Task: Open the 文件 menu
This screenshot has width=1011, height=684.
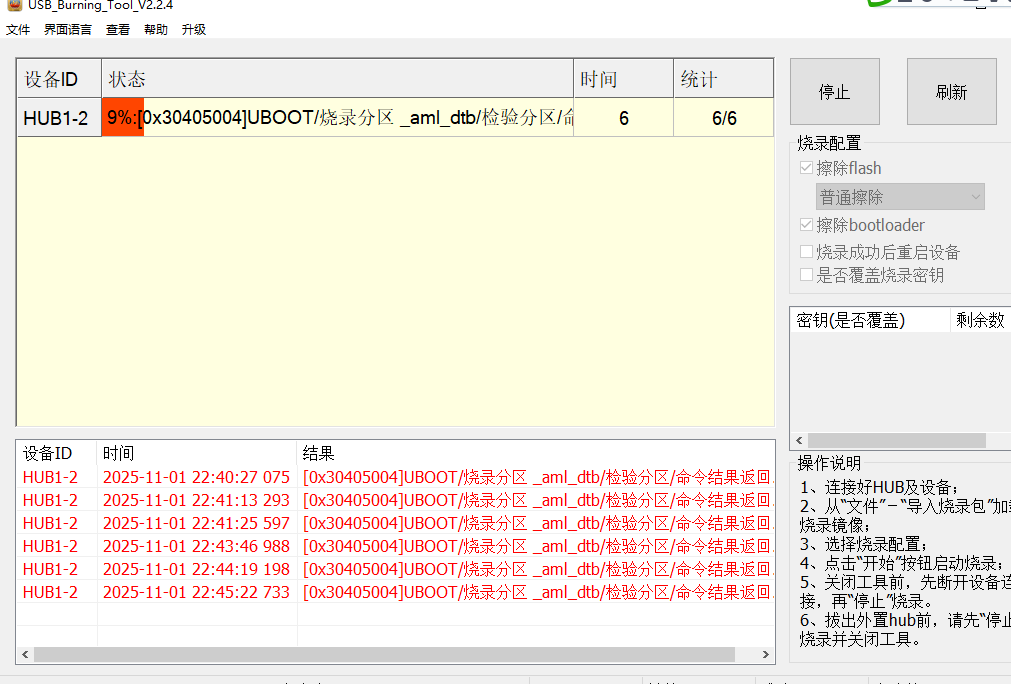Action: tap(18, 30)
